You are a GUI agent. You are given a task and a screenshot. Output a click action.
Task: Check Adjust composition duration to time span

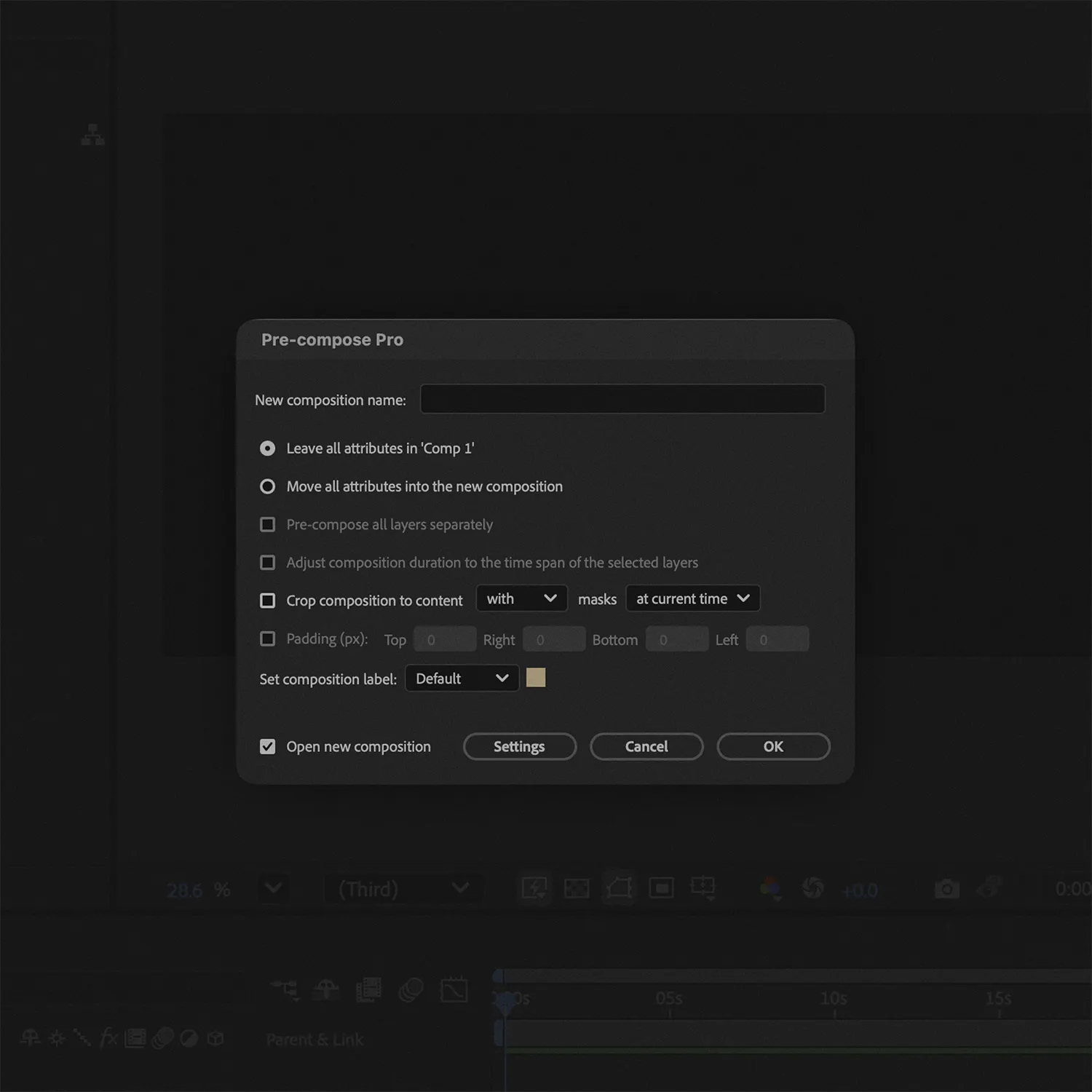[x=268, y=563]
